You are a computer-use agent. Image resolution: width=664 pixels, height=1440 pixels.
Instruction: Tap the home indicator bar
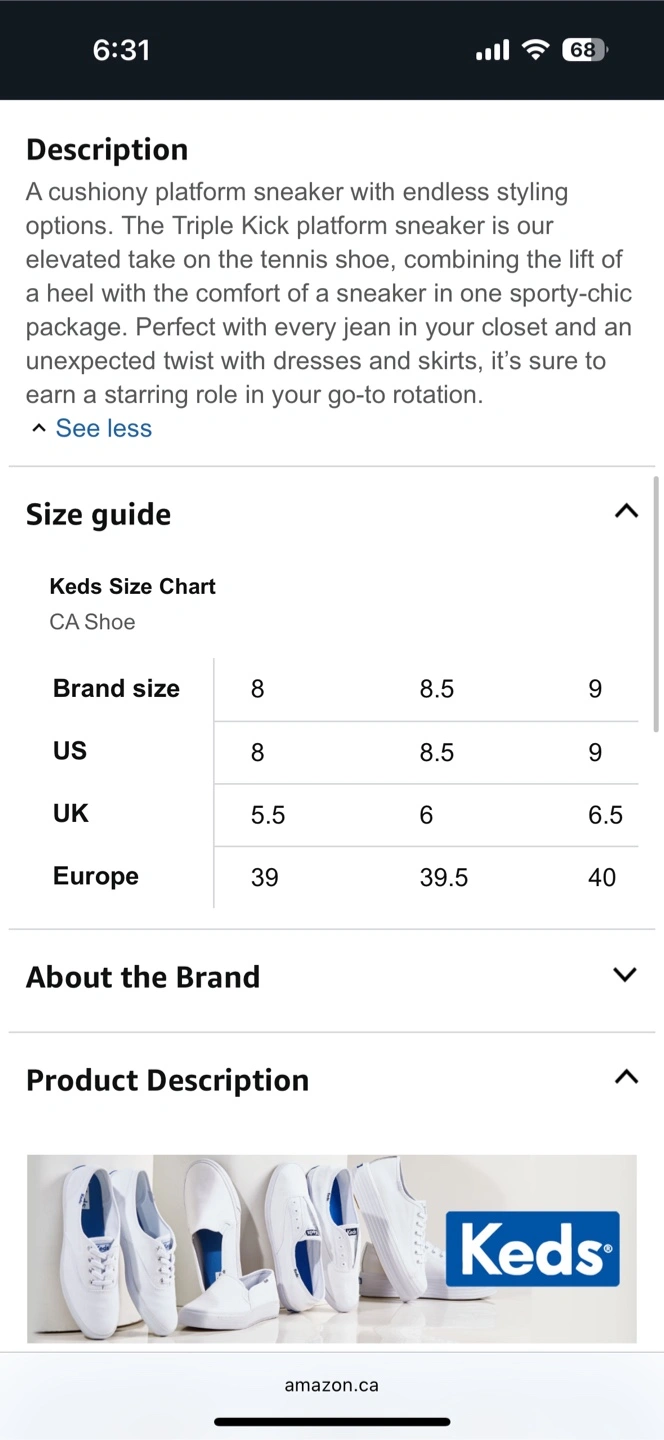[x=331, y=1421]
